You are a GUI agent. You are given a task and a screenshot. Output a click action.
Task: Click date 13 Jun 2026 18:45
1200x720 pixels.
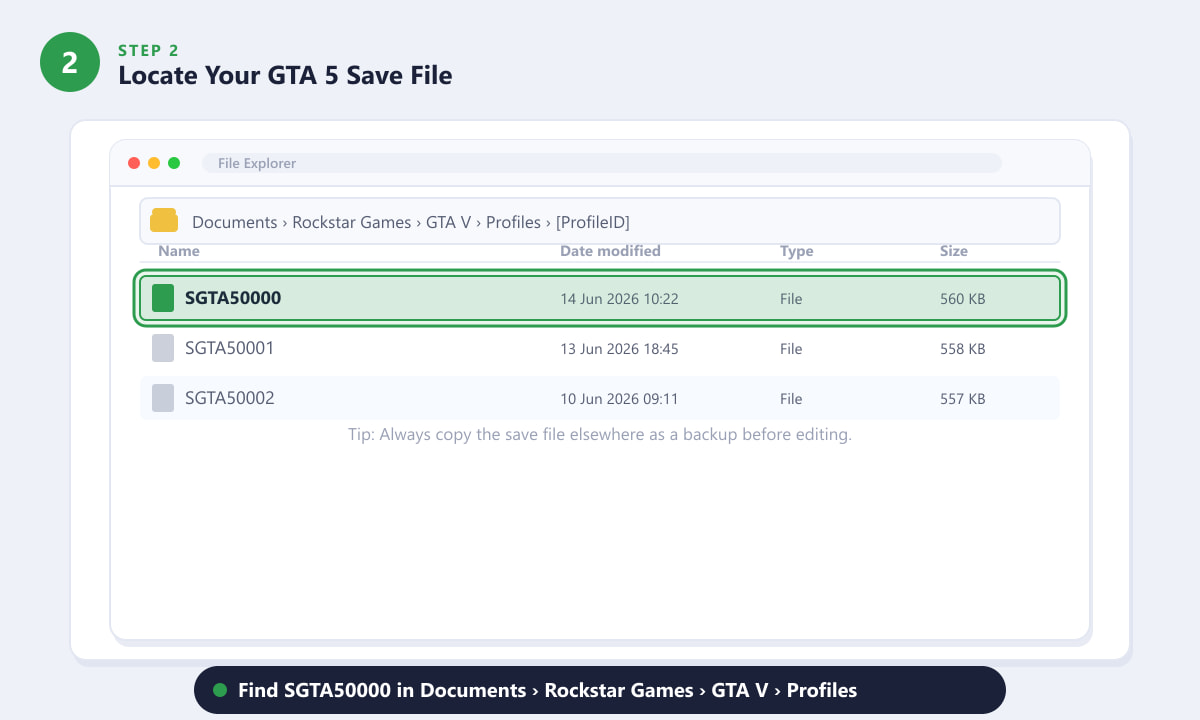619,349
